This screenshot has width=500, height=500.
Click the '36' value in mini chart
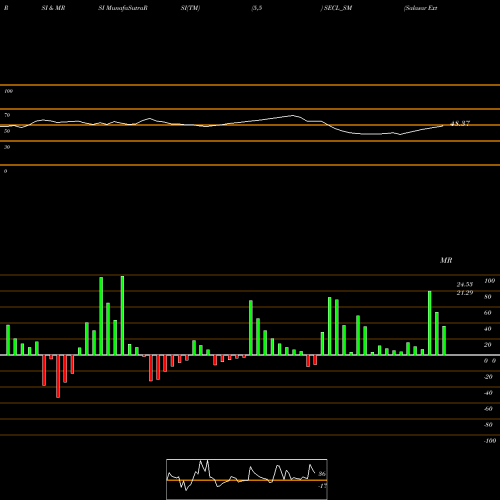point(322,474)
